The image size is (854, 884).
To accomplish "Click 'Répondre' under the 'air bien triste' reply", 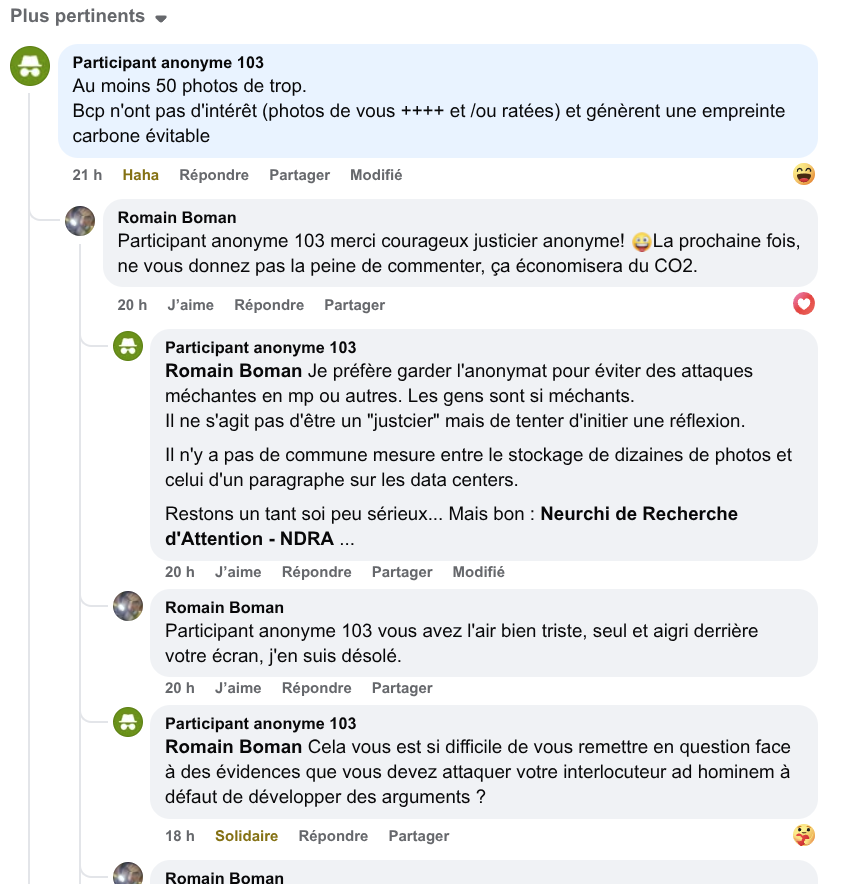I will click(x=316, y=688).
